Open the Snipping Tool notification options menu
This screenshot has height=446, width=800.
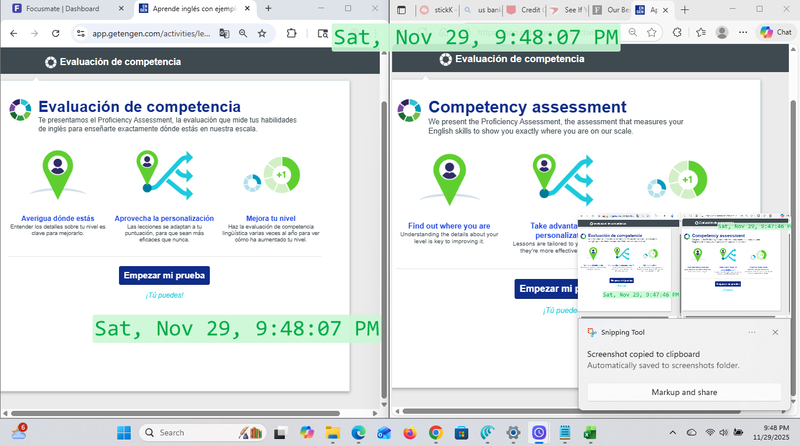(752, 332)
